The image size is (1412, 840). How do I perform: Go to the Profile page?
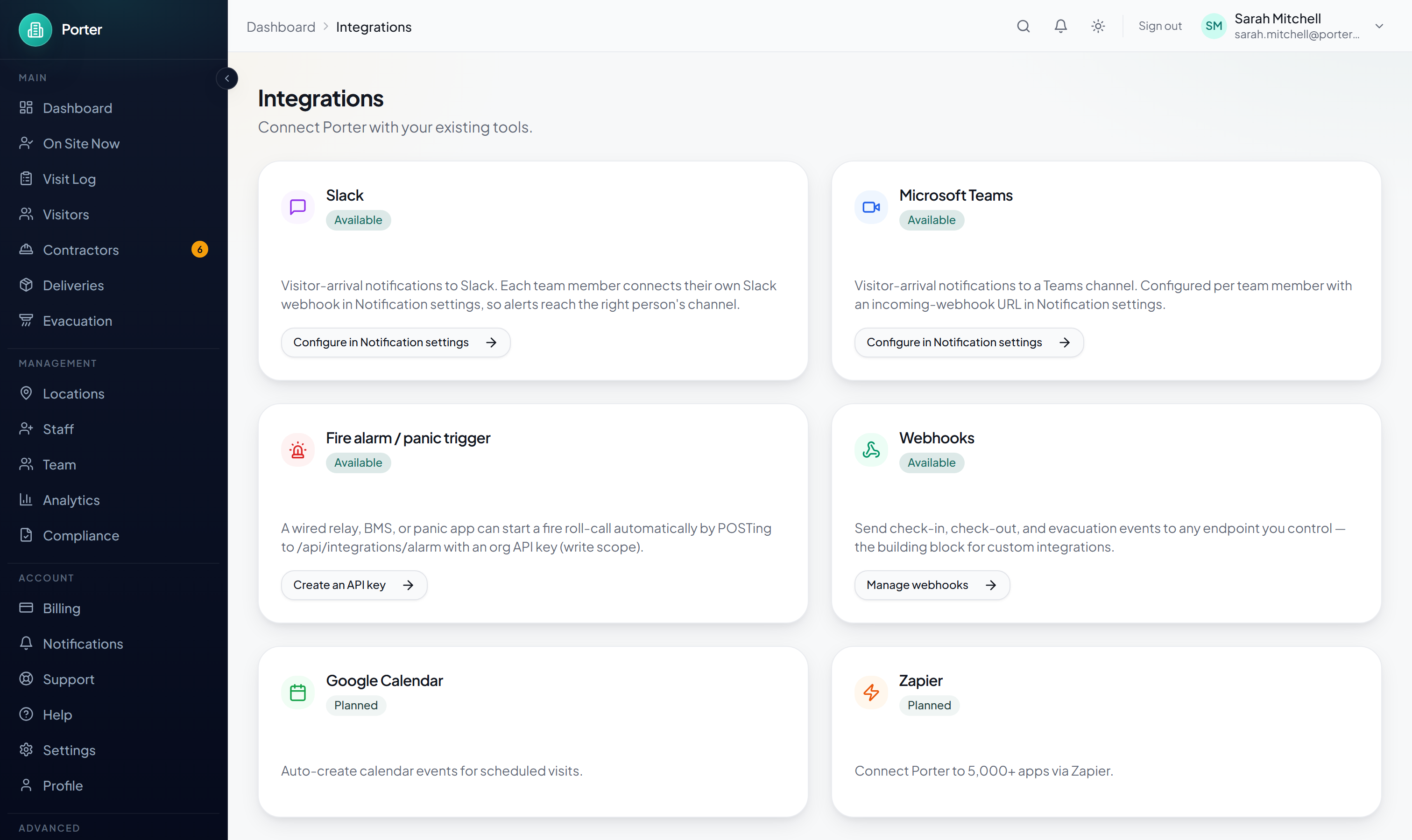[x=113, y=786]
